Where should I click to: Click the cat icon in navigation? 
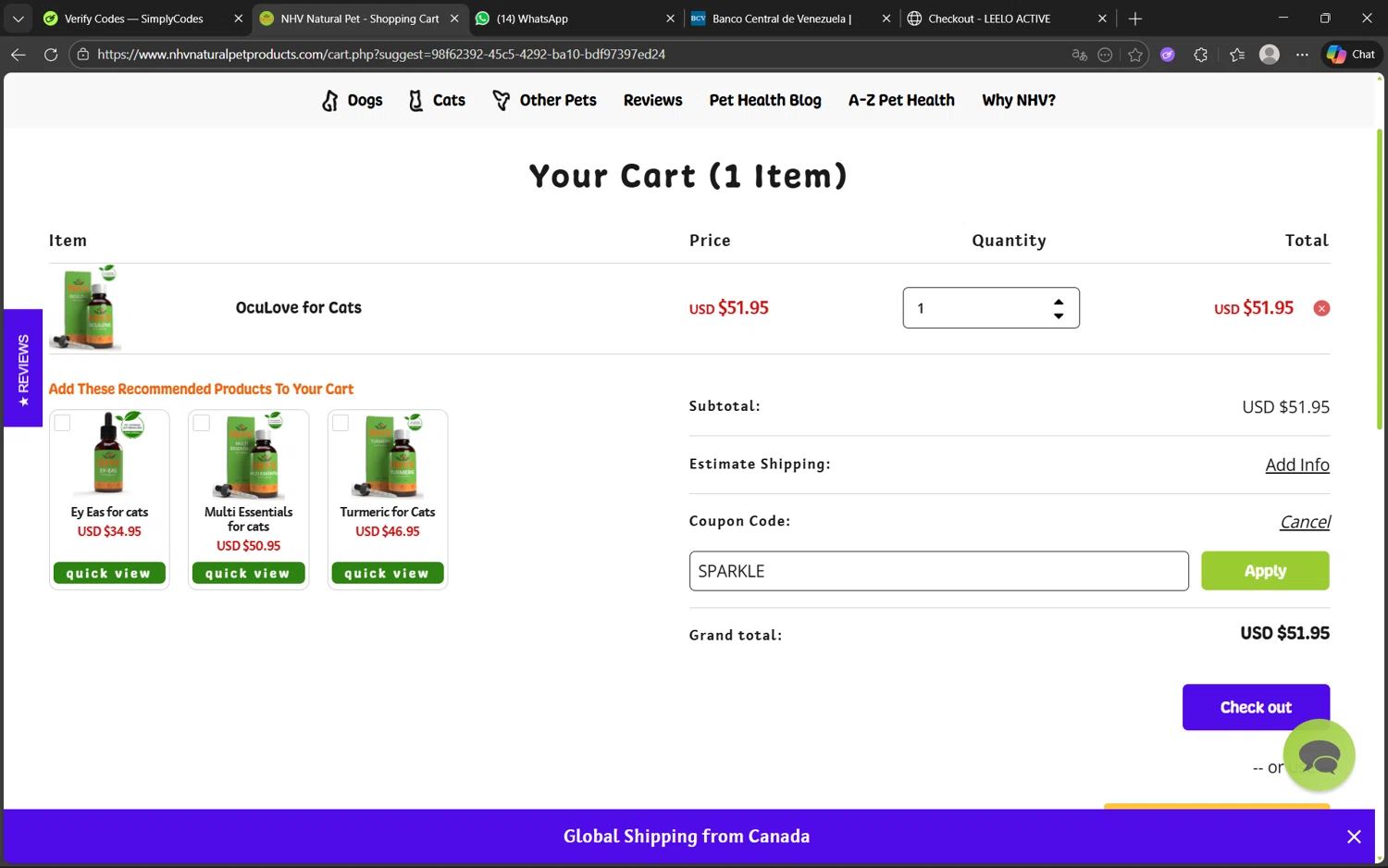[x=416, y=100]
